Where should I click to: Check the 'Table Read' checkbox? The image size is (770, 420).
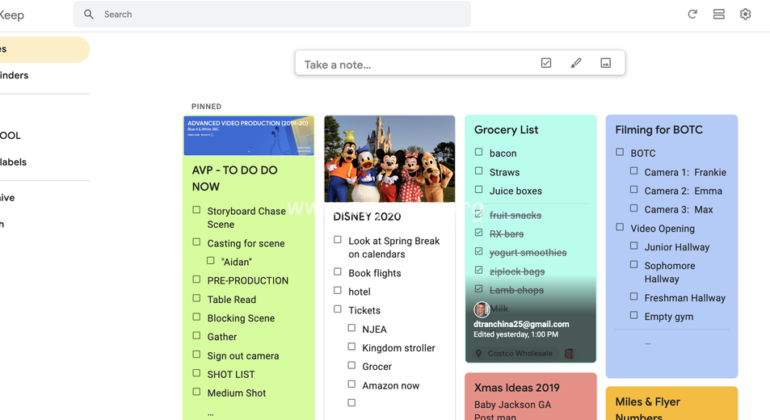196,298
